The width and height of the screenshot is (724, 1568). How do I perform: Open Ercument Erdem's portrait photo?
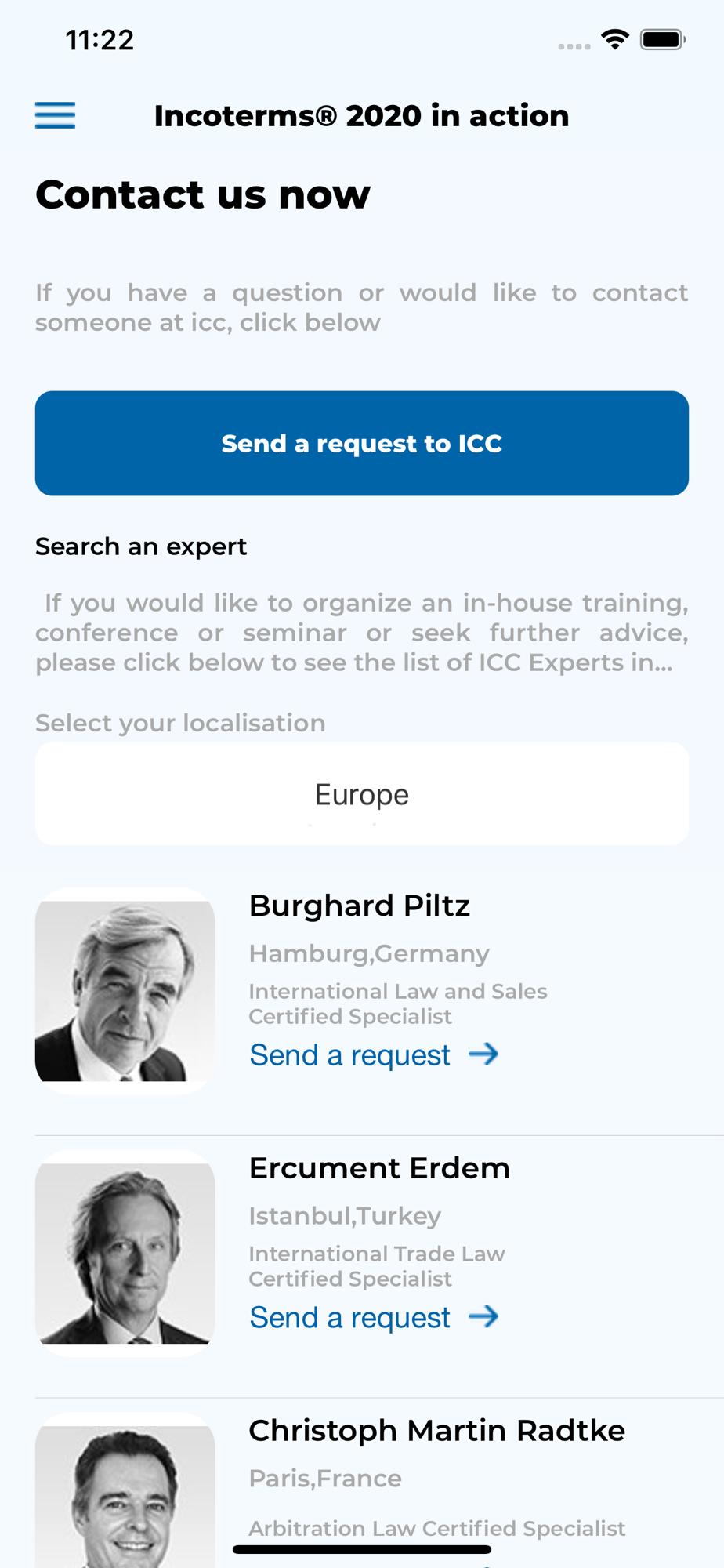pyautogui.click(x=125, y=1254)
